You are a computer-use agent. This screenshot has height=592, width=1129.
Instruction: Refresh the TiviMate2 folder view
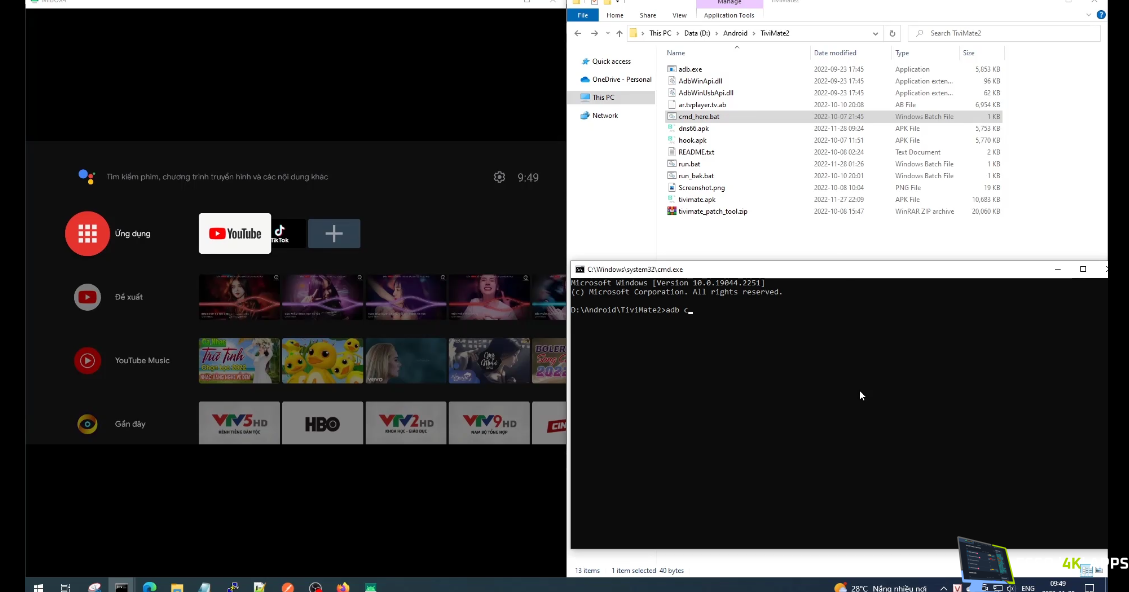click(893, 33)
